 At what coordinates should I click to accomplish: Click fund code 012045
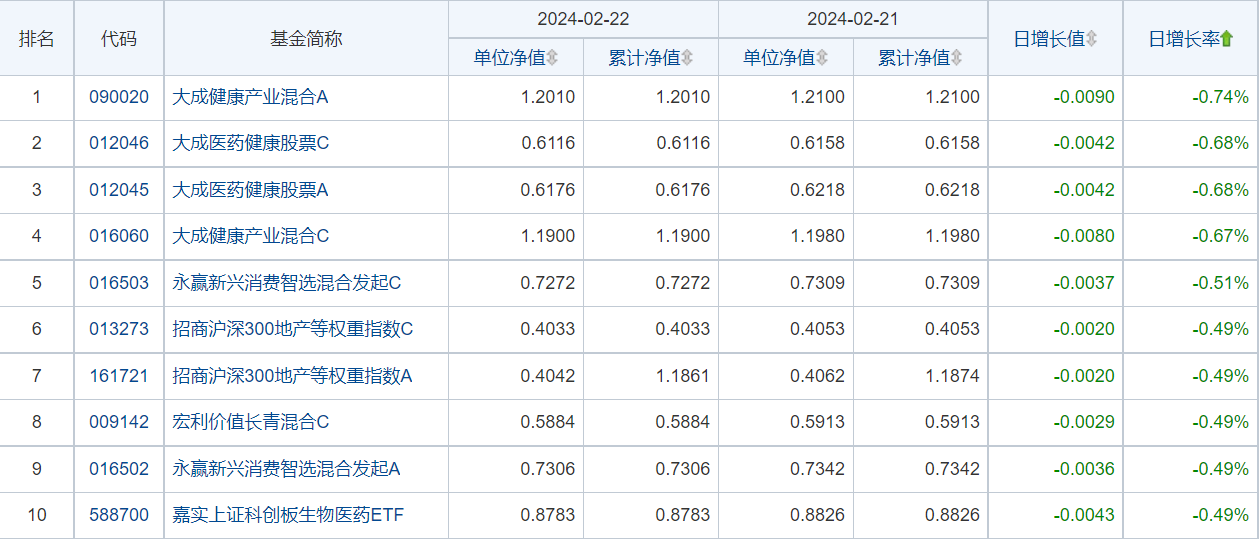(119, 190)
